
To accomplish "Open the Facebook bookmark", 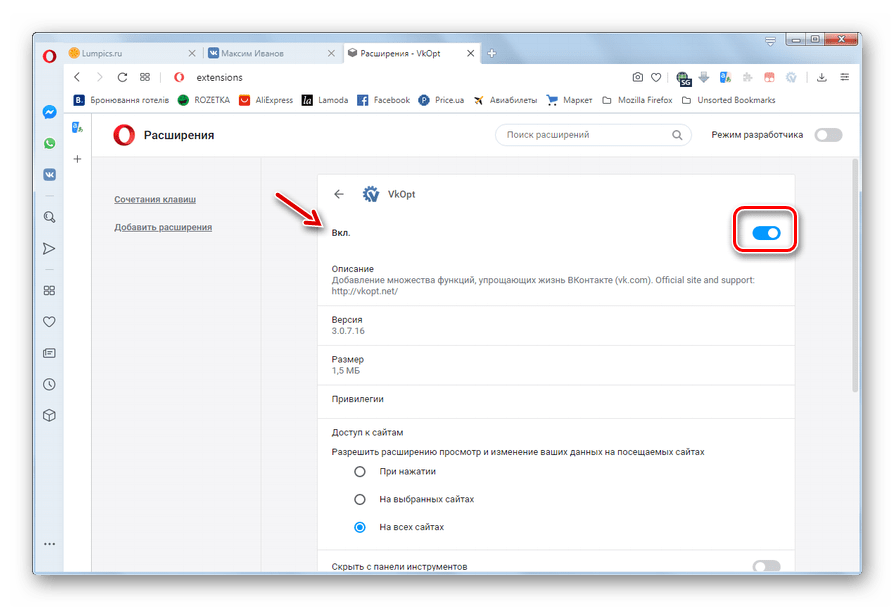I will point(384,100).
